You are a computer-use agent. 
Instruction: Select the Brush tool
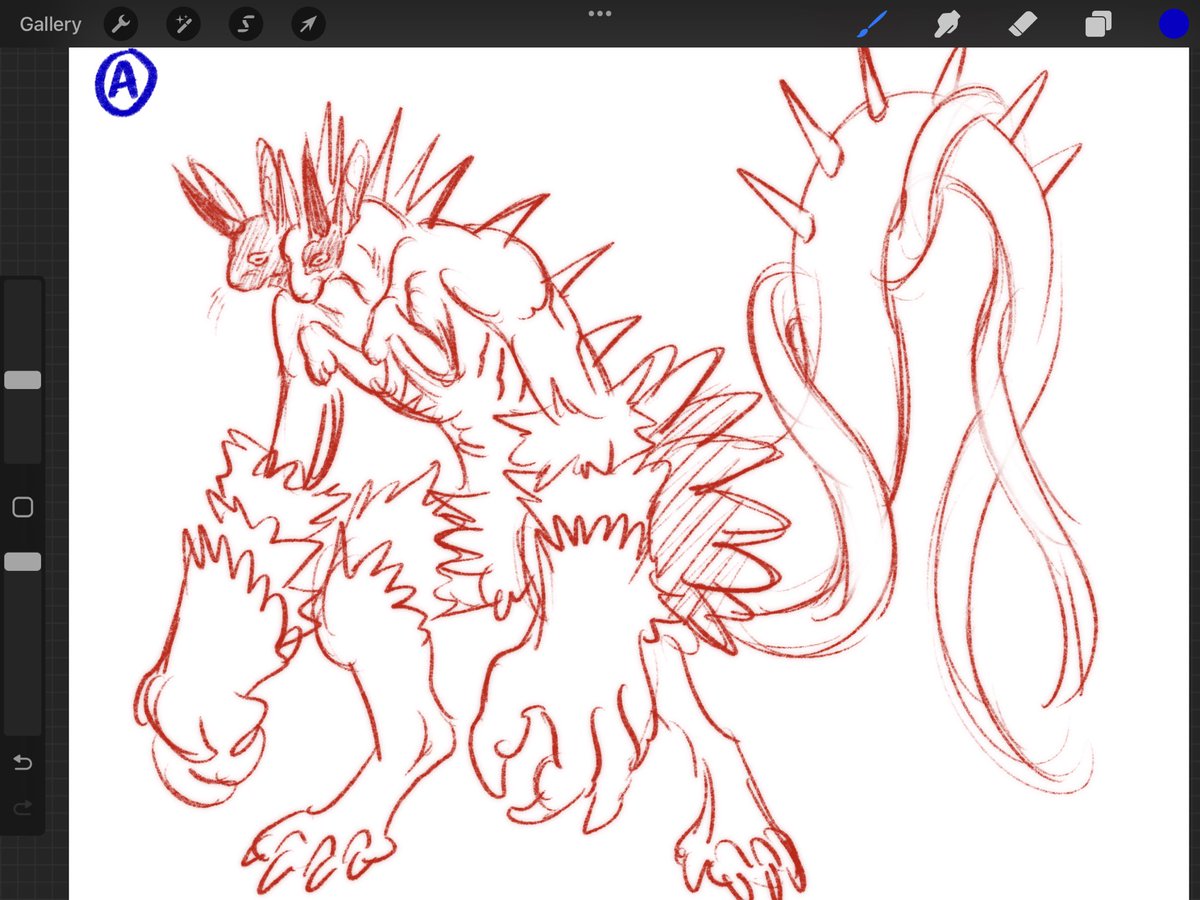[x=872, y=24]
